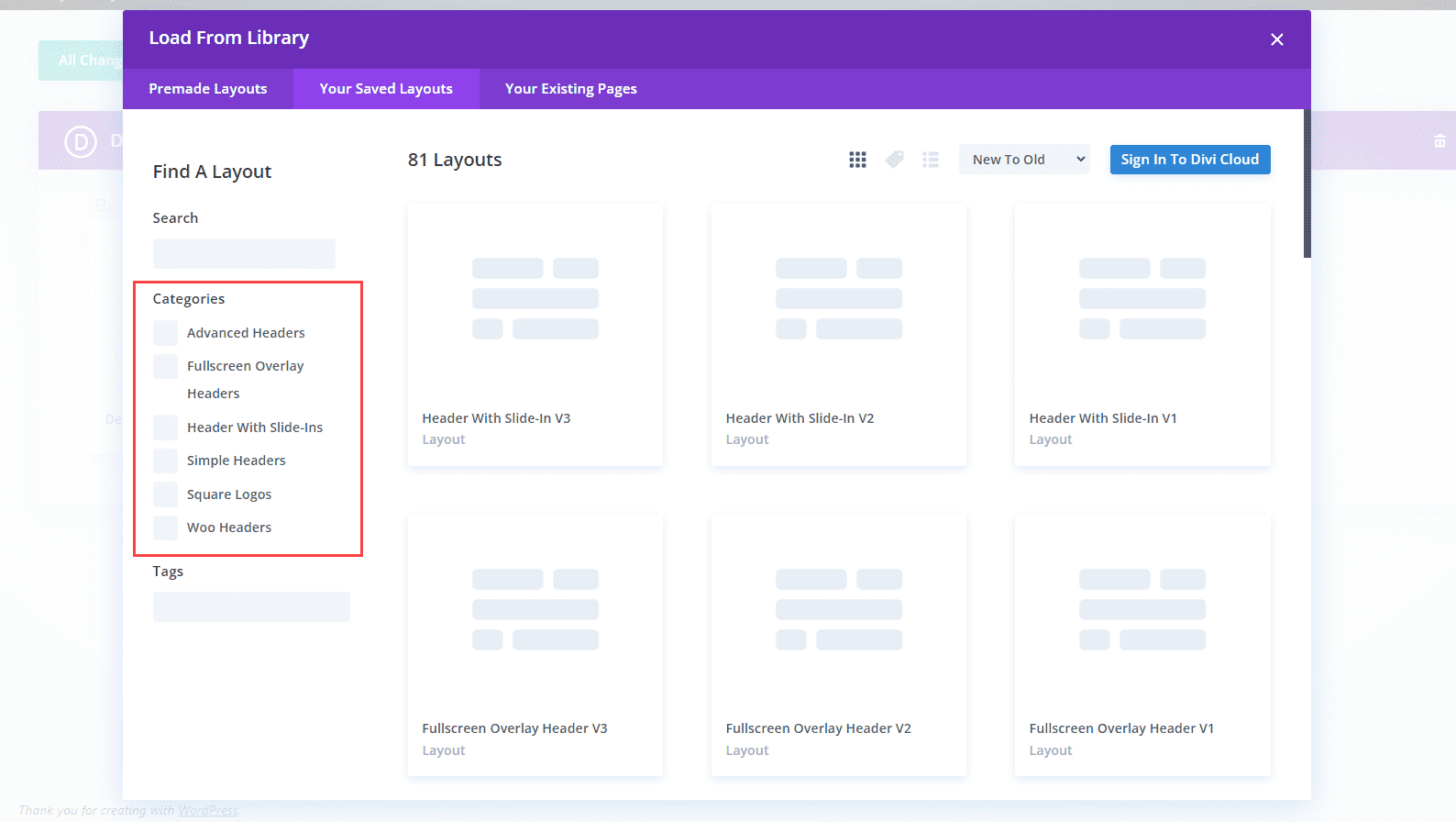Enable the Square Logos category filter

(166, 494)
